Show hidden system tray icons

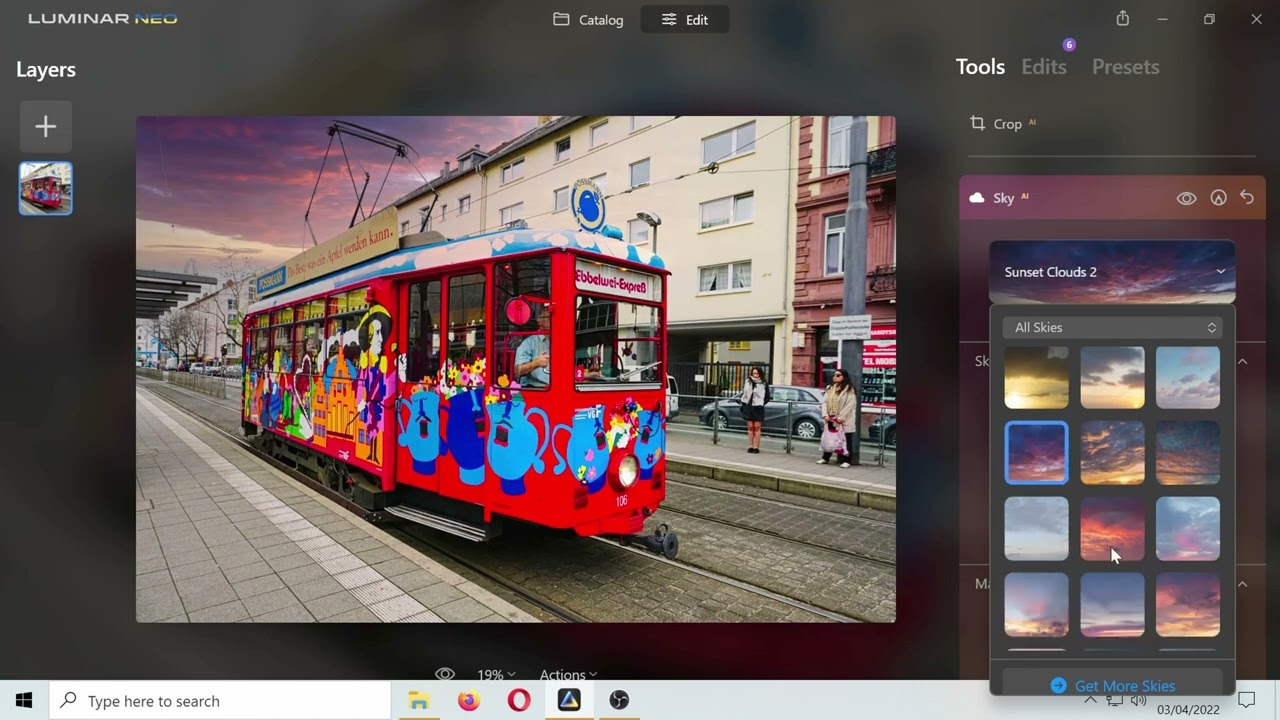click(x=1091, y=701)
